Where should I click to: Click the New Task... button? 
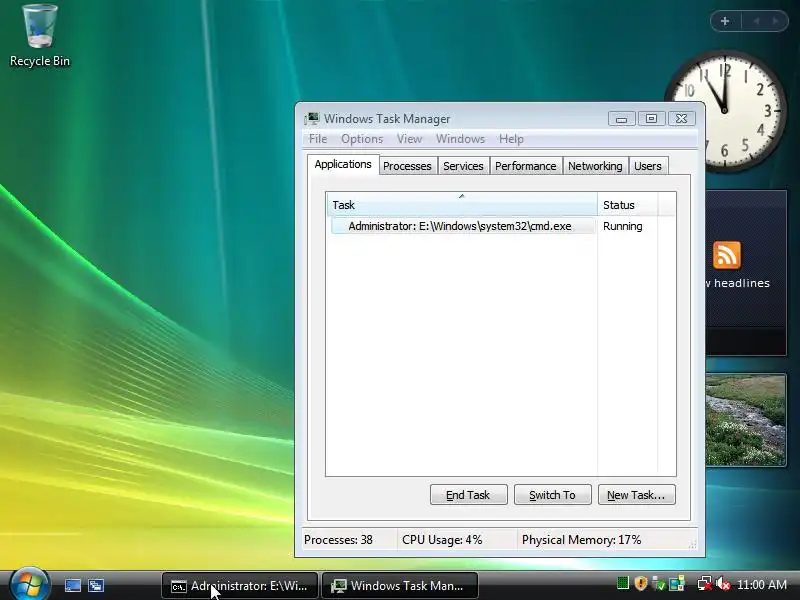pyautogui.click(x=636, y=495)
